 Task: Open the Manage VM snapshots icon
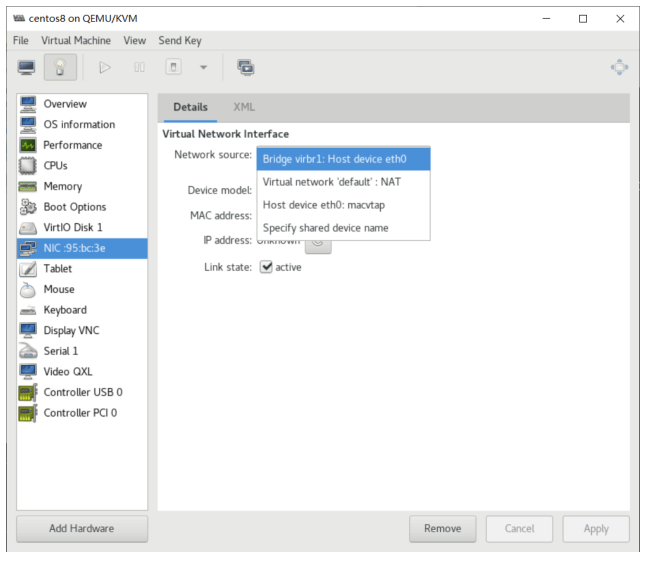pos(246,67)
